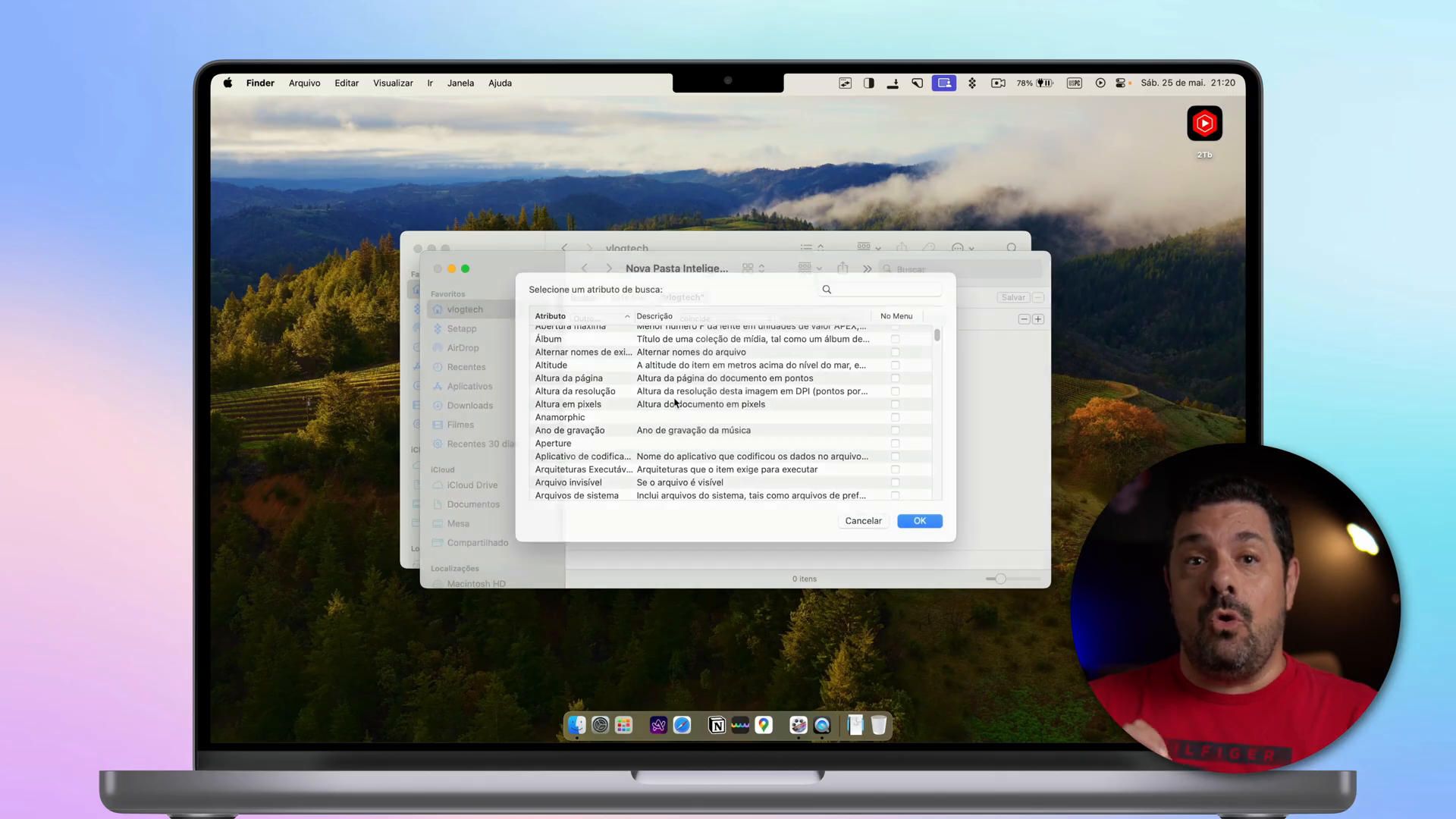Click the Finder icon in the dock

[x=577, y=724]
